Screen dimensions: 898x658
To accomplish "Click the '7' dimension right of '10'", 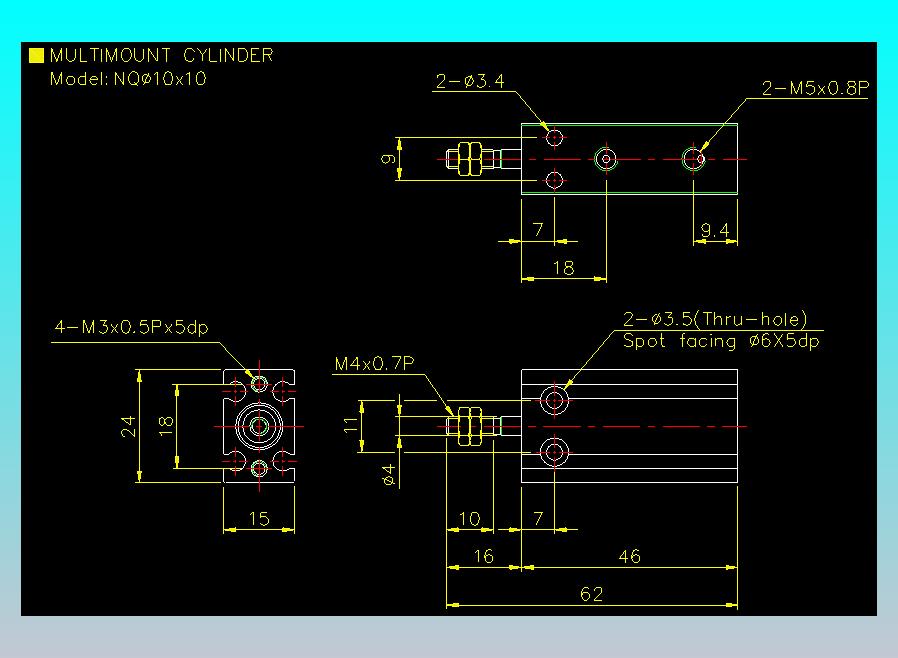I will [x=538, y=519].
